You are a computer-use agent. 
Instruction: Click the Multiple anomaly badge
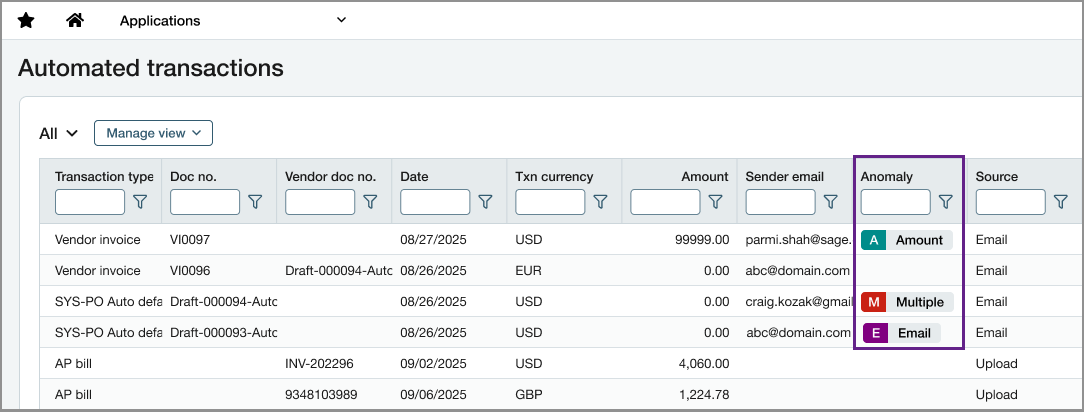[x=907, y=302]
